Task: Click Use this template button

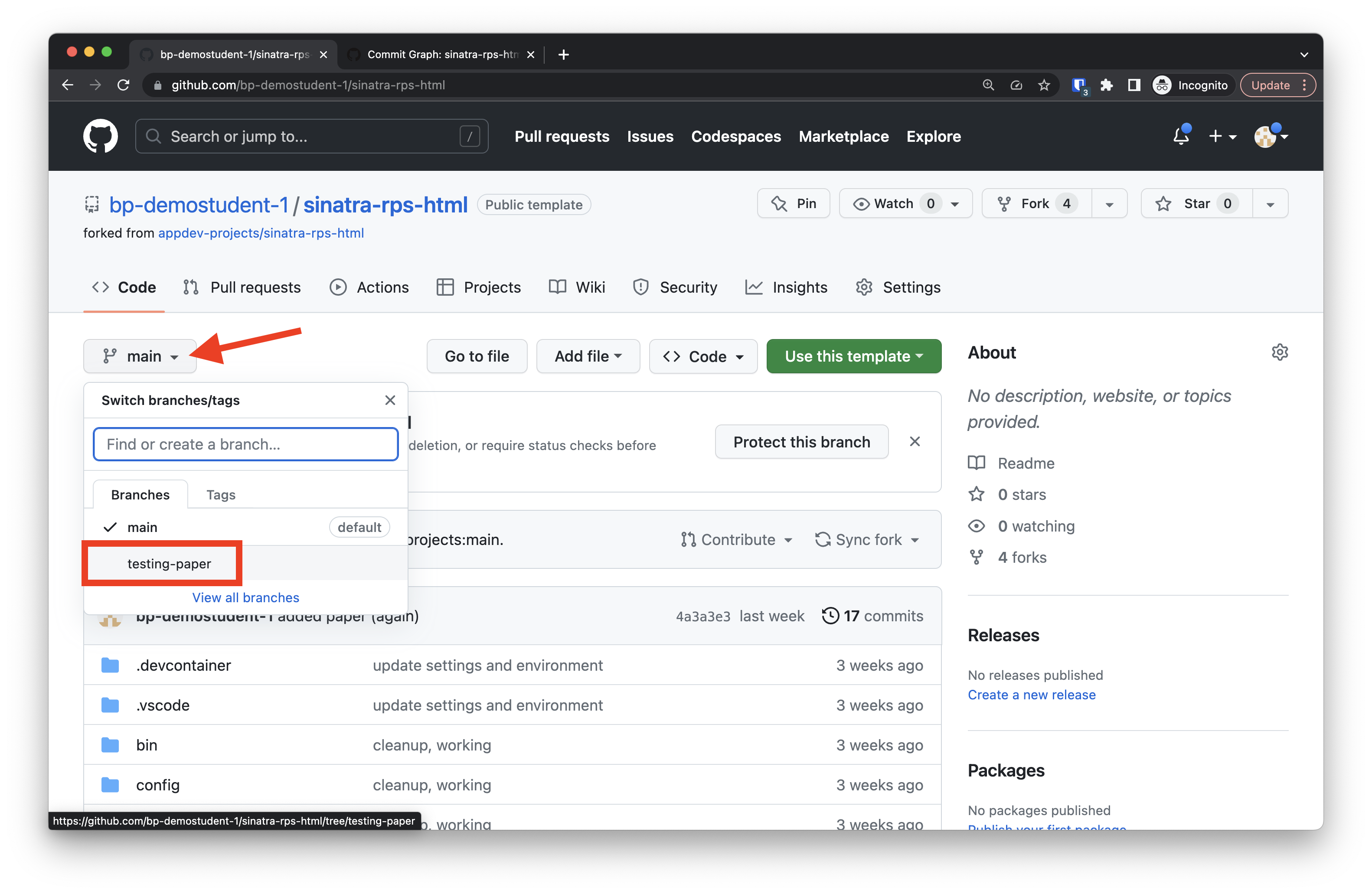Action: pyautogui.click(x=854, y=356)
